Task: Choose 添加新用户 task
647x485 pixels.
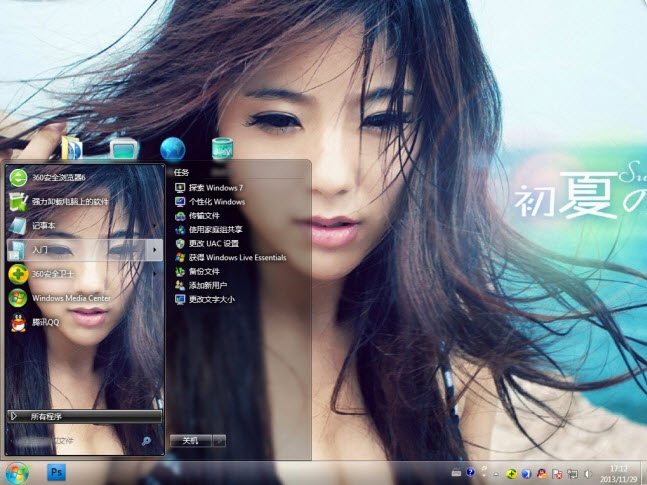Action: (201, 285)
